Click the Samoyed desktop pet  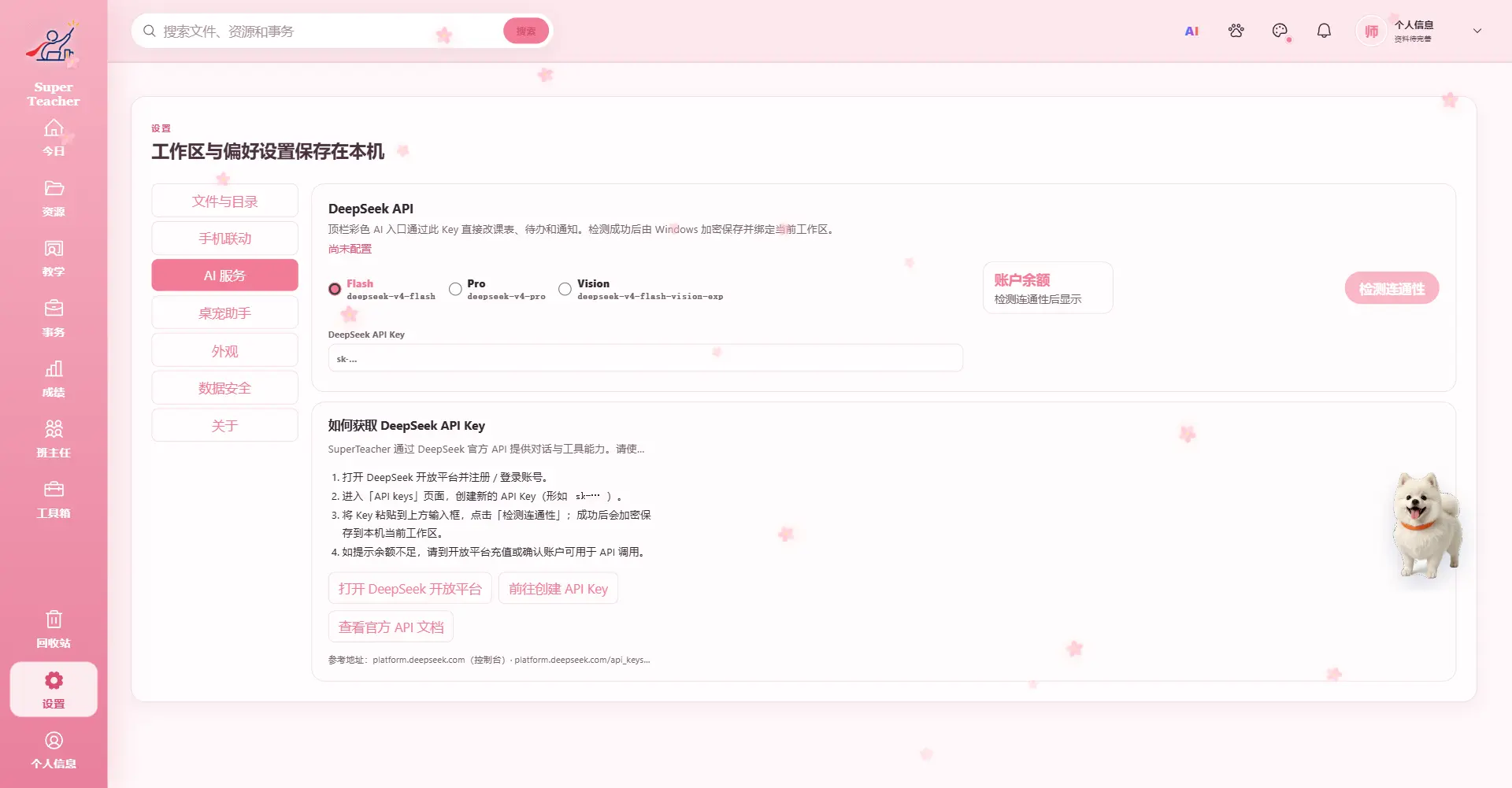coord(1426,524)
